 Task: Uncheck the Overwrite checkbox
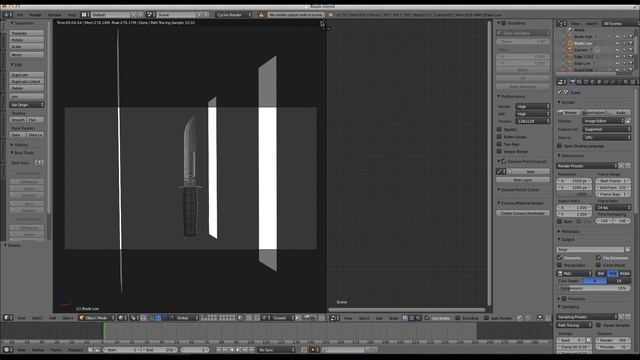click(x=560, y=258)
